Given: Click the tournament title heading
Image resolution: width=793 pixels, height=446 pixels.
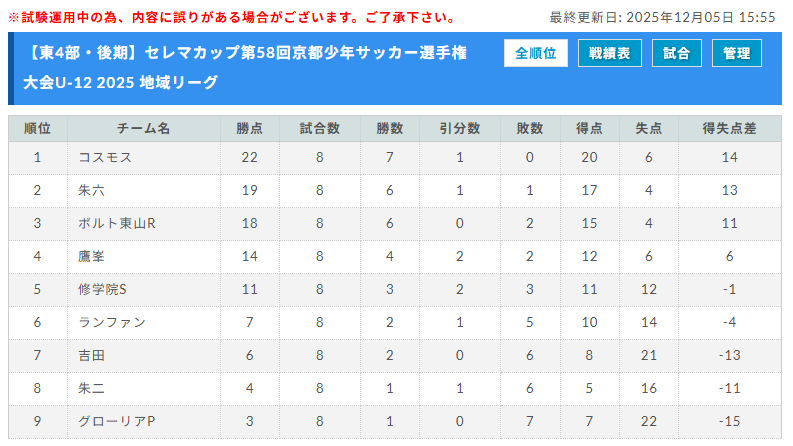Looking at the screenshot, I should click(246, 67).
